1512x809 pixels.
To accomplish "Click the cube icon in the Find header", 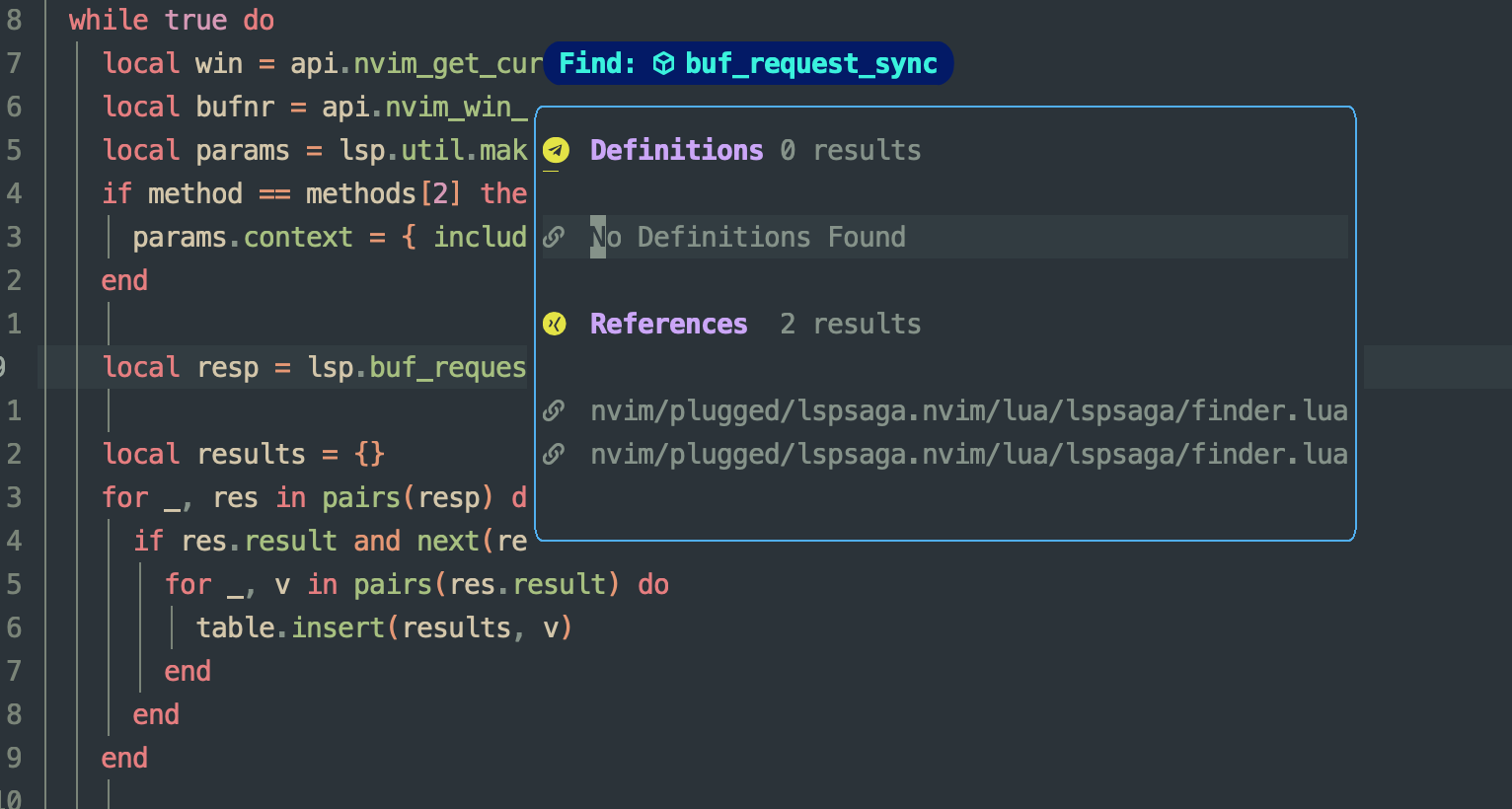I will 663,63.
